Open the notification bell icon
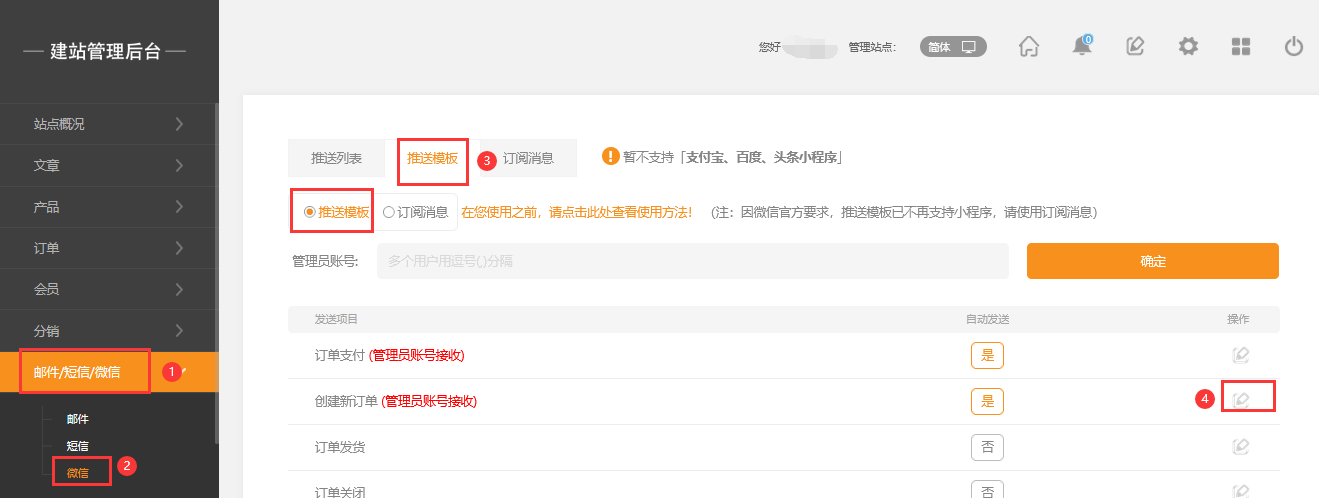1319x498 pixels. tap(1081, 47)
